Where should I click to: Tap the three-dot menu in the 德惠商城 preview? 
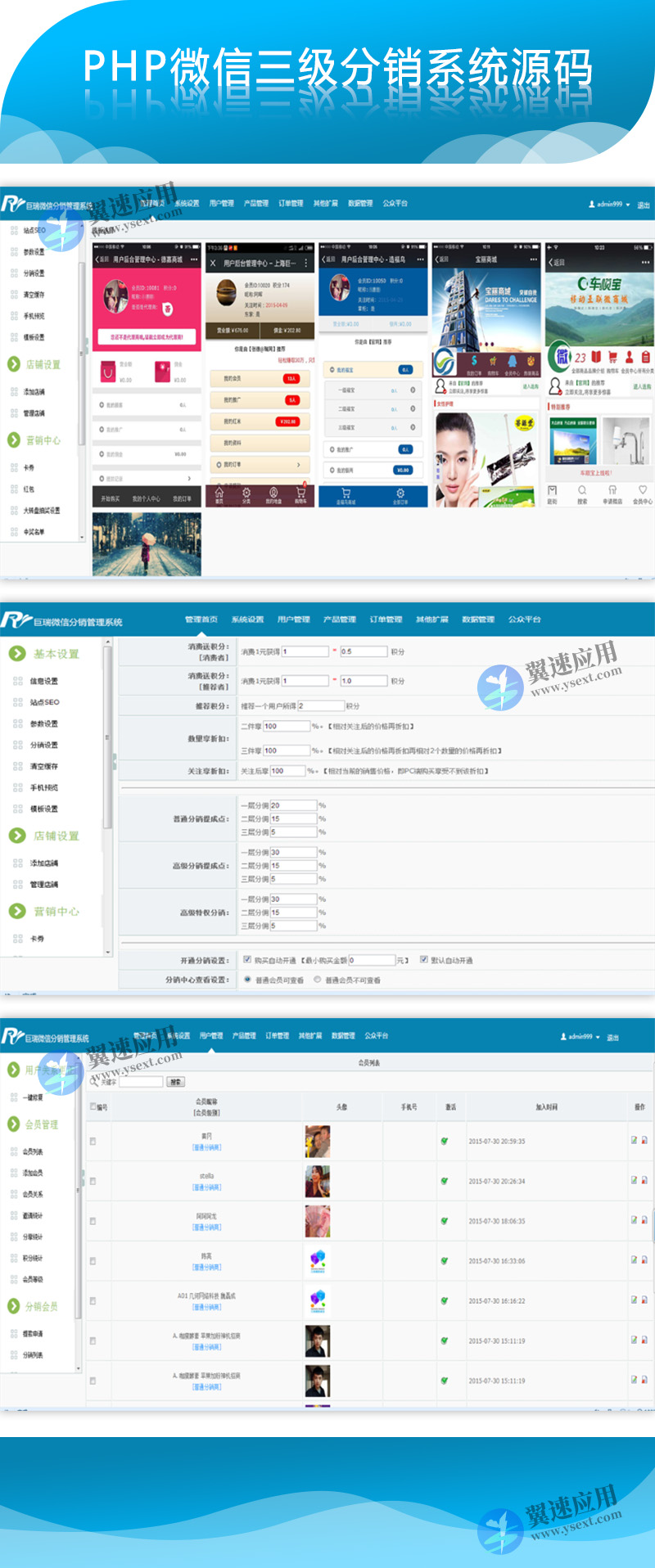coord(194,259)
